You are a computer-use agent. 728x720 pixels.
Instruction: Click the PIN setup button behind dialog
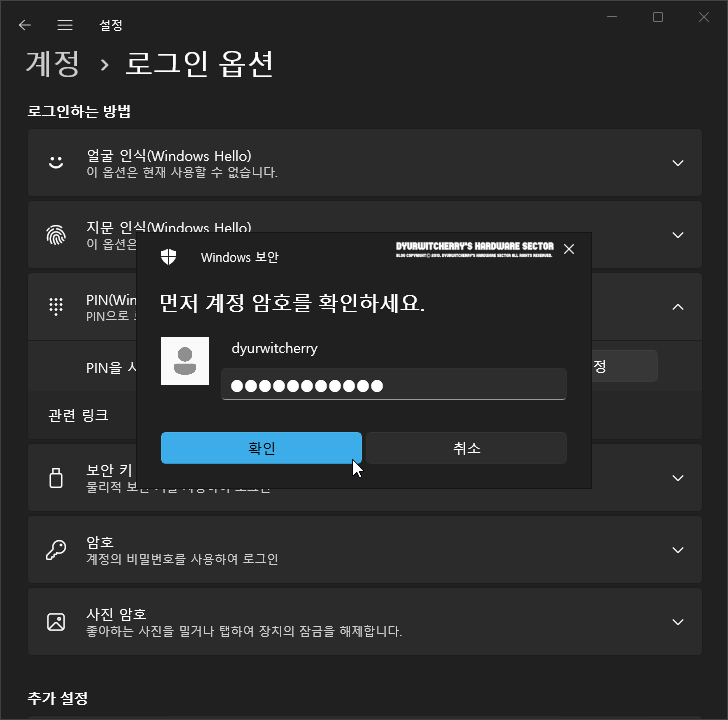coord(624,366)
